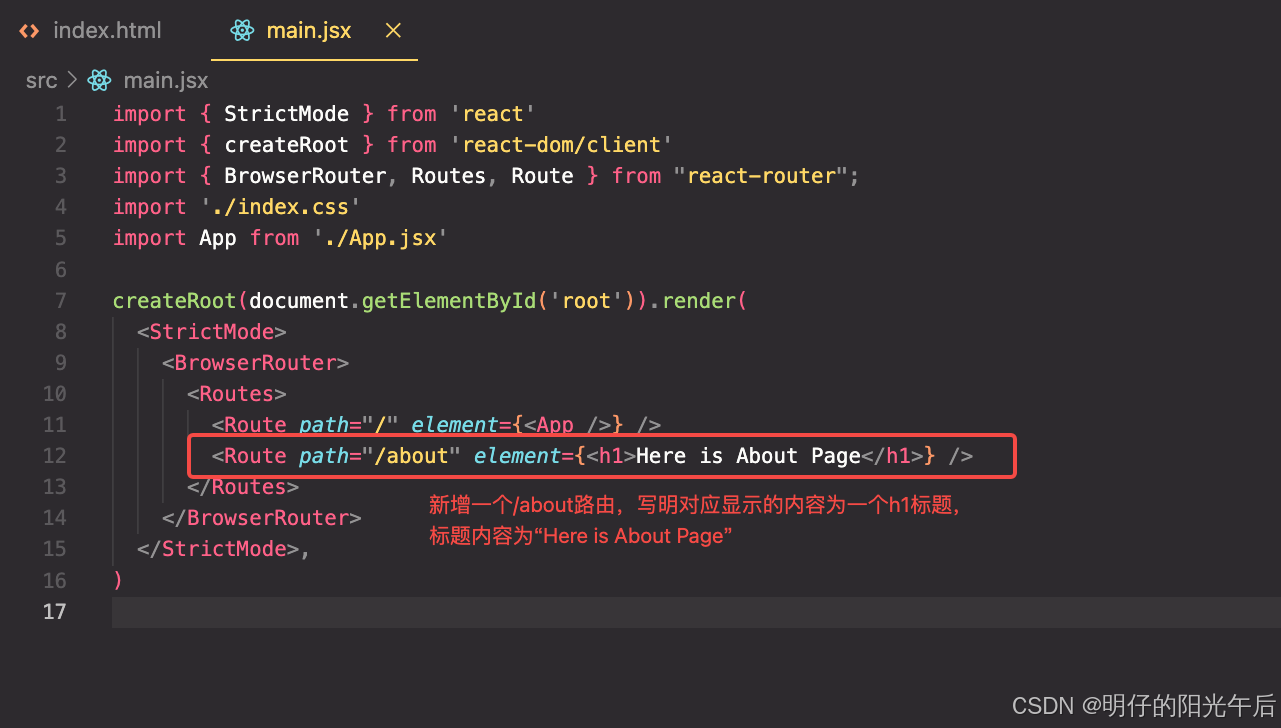
Task: Click BrowserRouter in the line 3 import
Action: tap(305, 176)
